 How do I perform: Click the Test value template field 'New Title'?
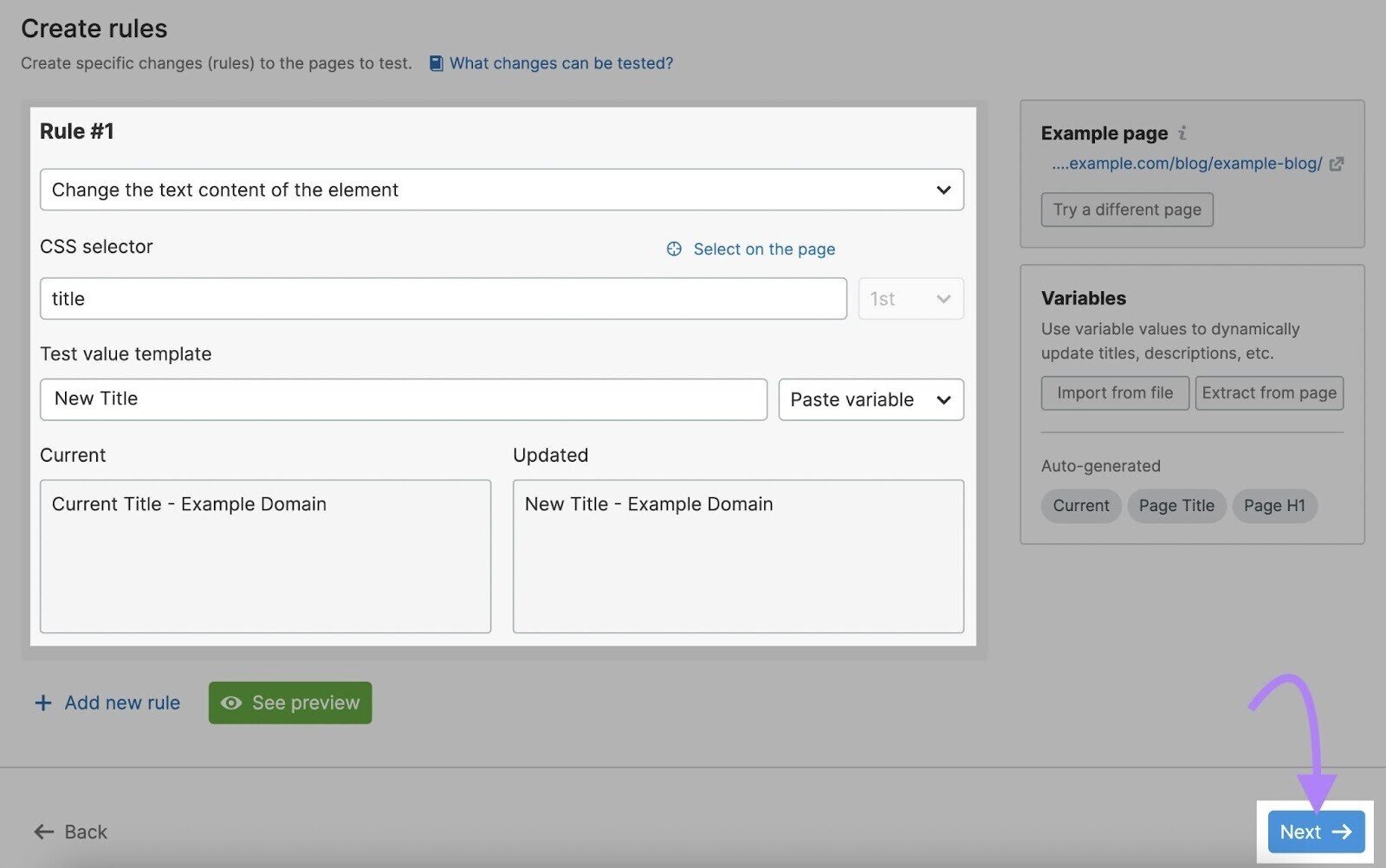[x=403, y=399]
